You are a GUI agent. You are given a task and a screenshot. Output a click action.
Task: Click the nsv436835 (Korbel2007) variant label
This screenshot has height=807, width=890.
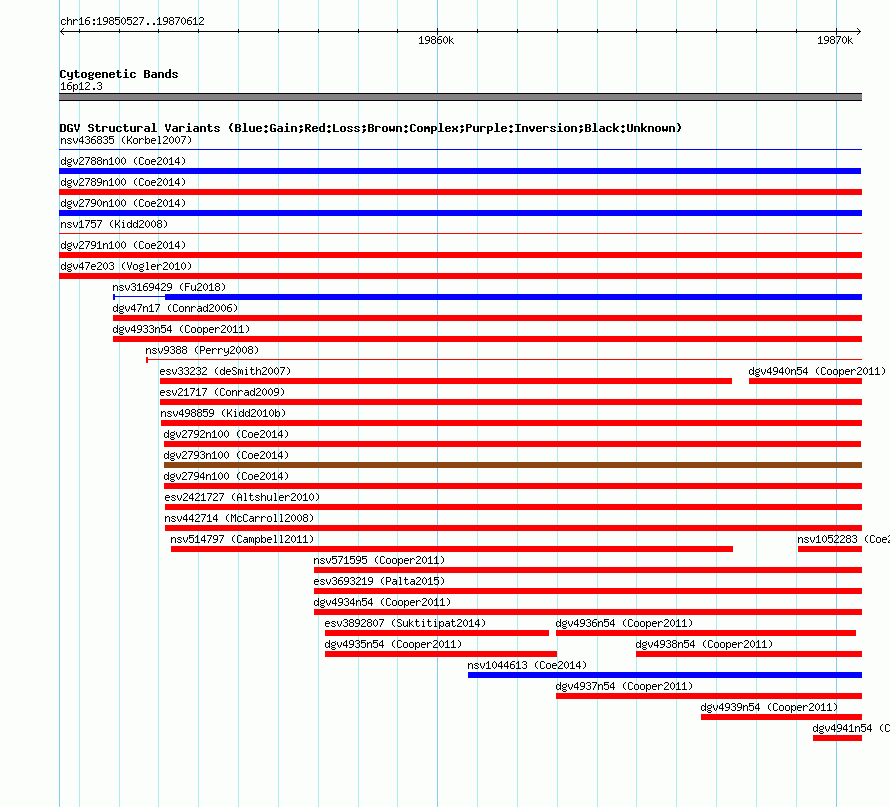click(126, 140)
